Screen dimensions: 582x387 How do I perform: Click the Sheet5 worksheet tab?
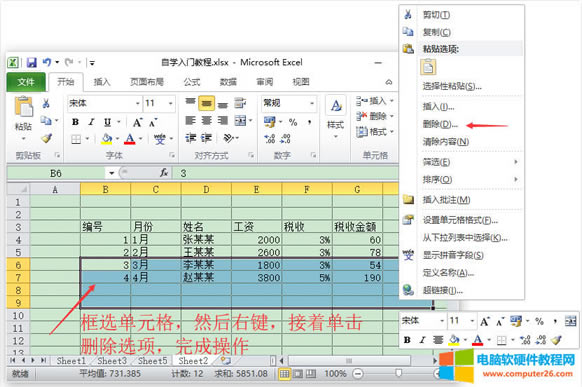[x=153, y=361]
